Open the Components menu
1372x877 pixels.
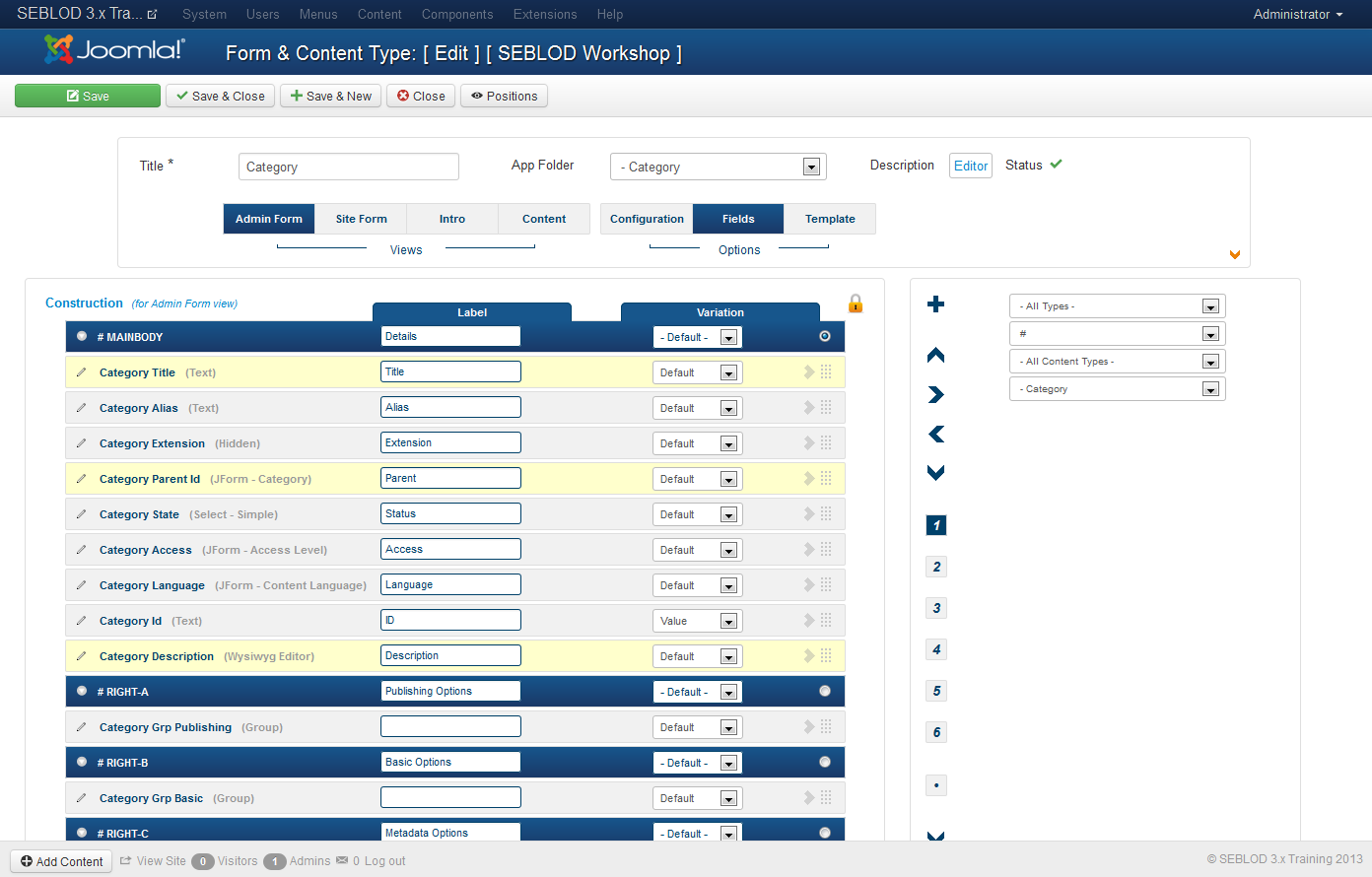point(457,14)
